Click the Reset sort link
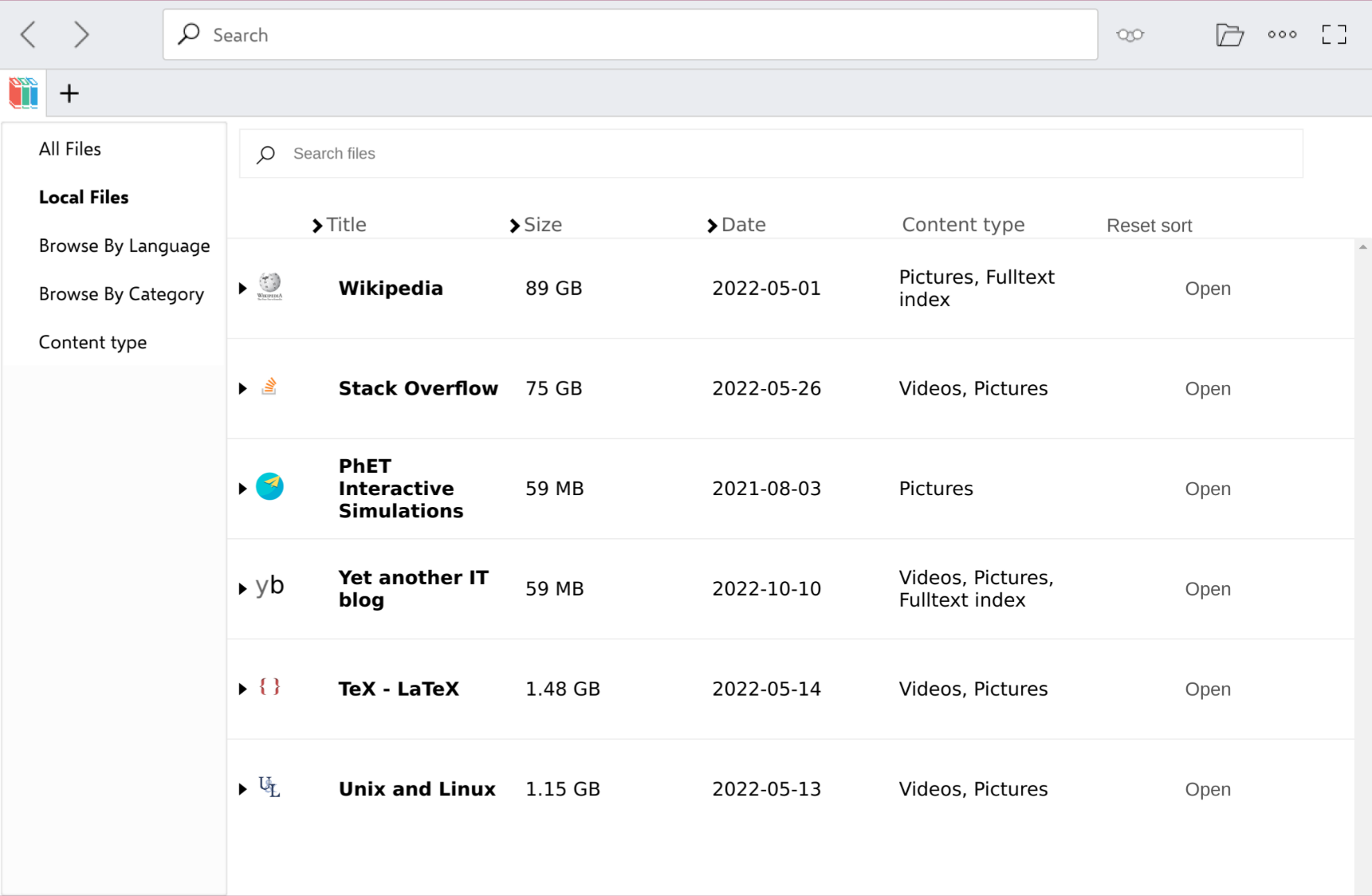The image size is (1372, 896). (1149, 225)
